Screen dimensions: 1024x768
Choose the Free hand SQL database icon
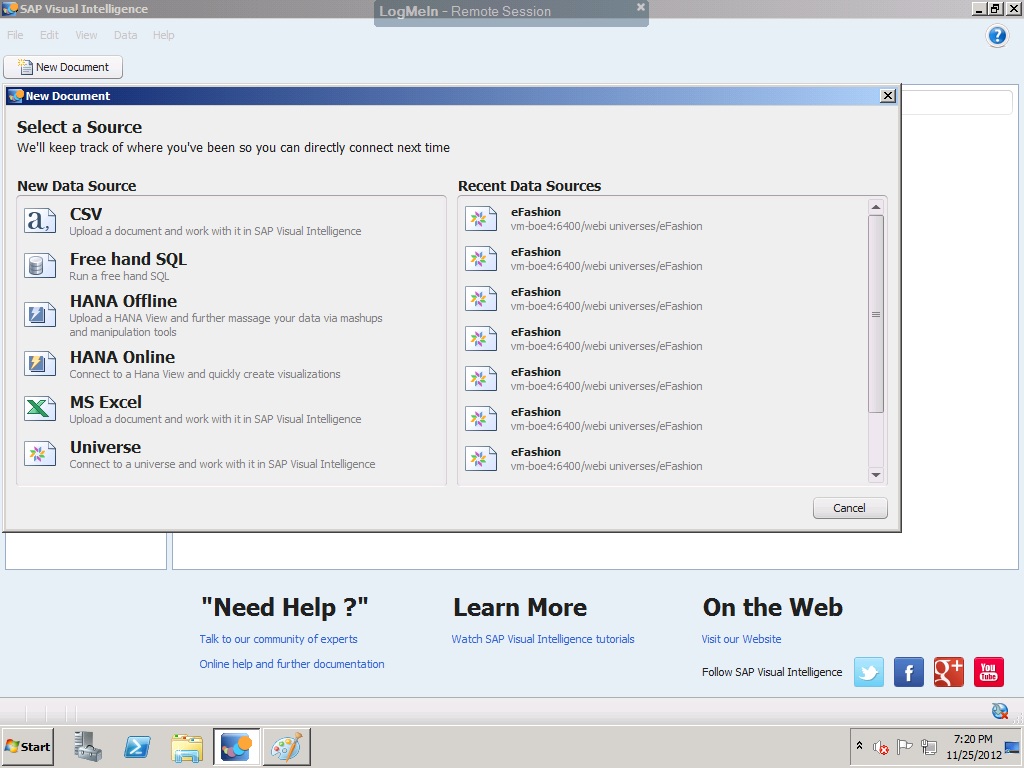[40, 266]
